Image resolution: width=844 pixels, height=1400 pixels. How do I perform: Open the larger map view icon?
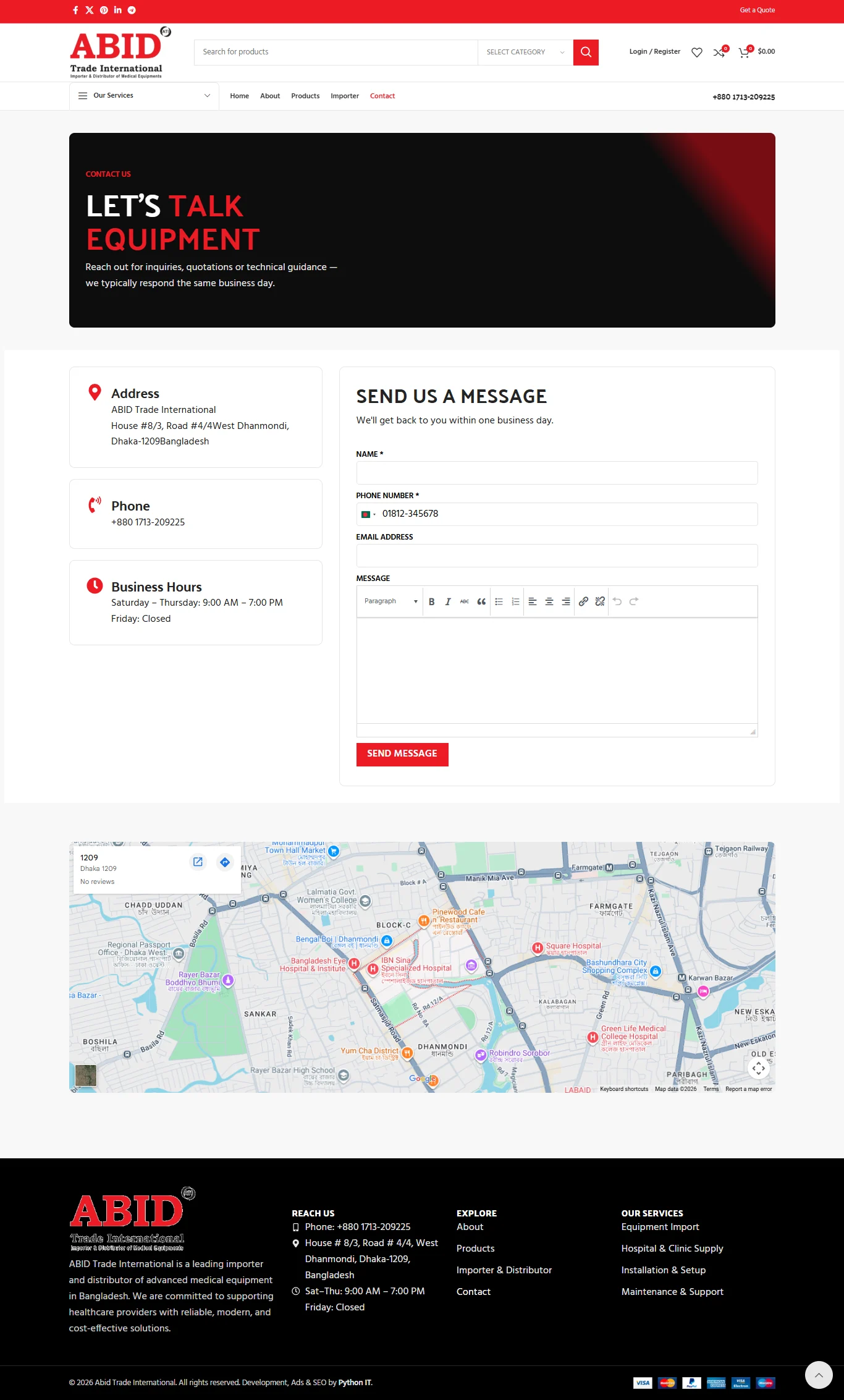pos(198,862)
